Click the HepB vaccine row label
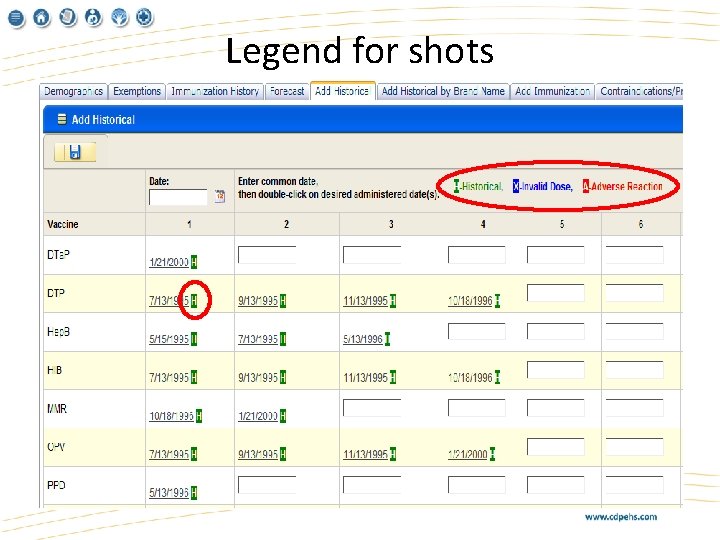 (x=58, y=332)
